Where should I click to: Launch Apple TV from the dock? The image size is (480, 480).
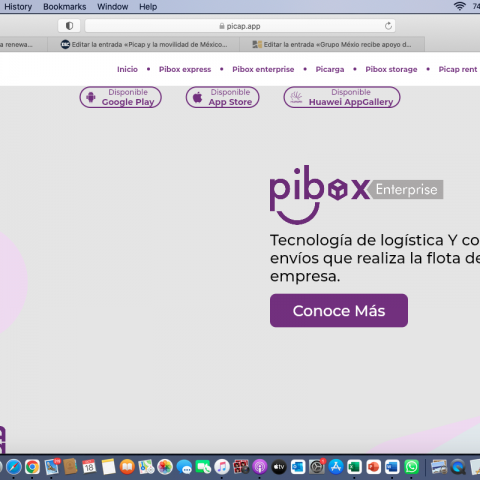279,467
